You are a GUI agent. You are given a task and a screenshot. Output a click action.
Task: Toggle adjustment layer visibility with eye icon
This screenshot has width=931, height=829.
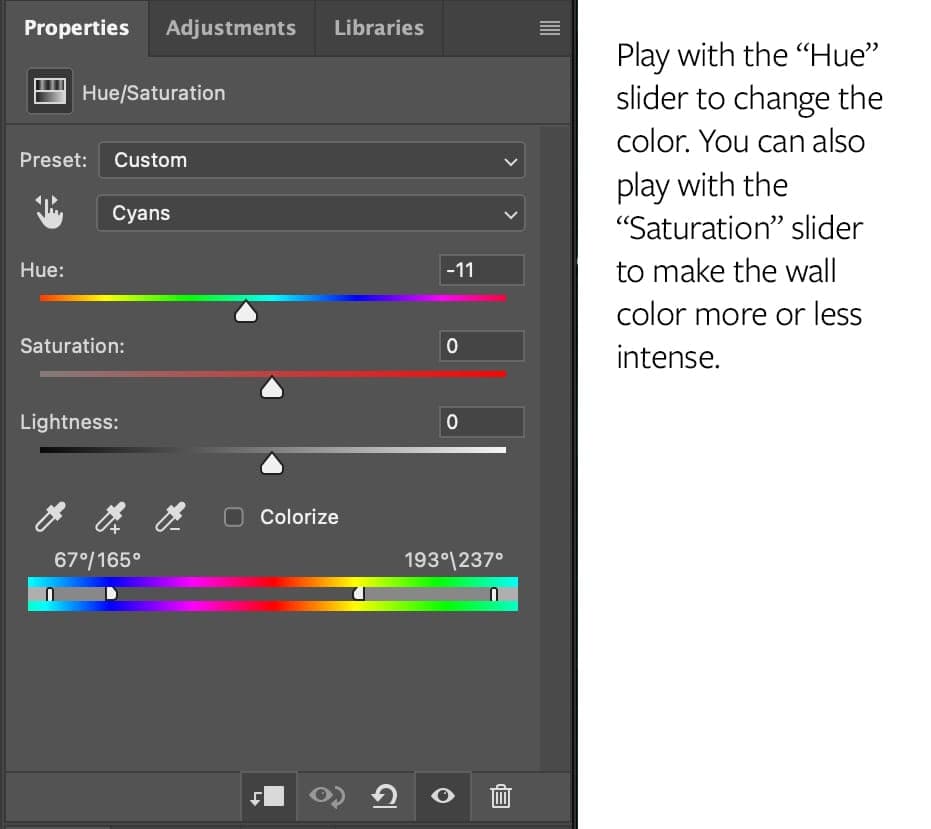click(443, 797)
